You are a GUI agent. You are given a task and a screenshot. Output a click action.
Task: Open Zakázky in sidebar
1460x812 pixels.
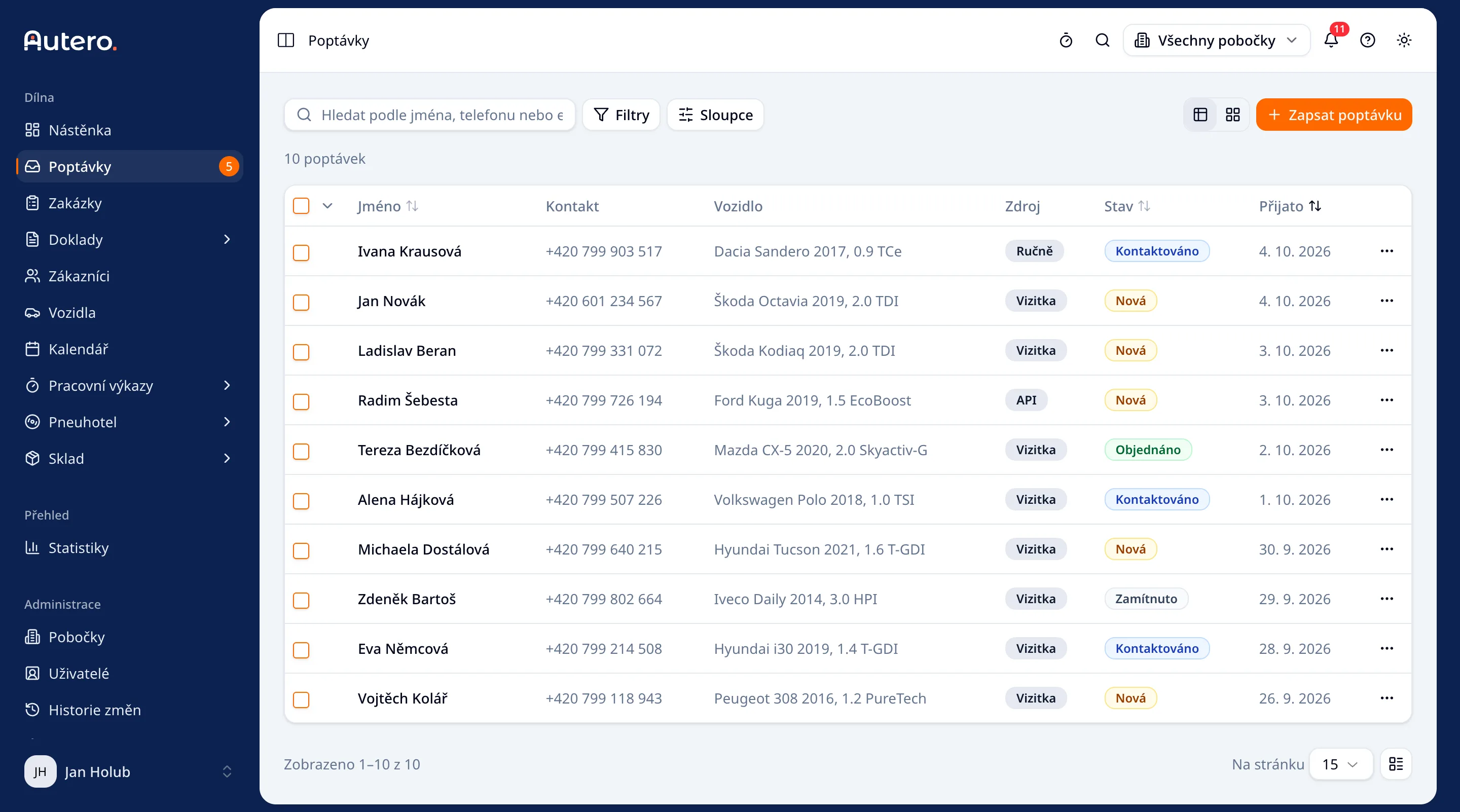[x=130, y=203]
